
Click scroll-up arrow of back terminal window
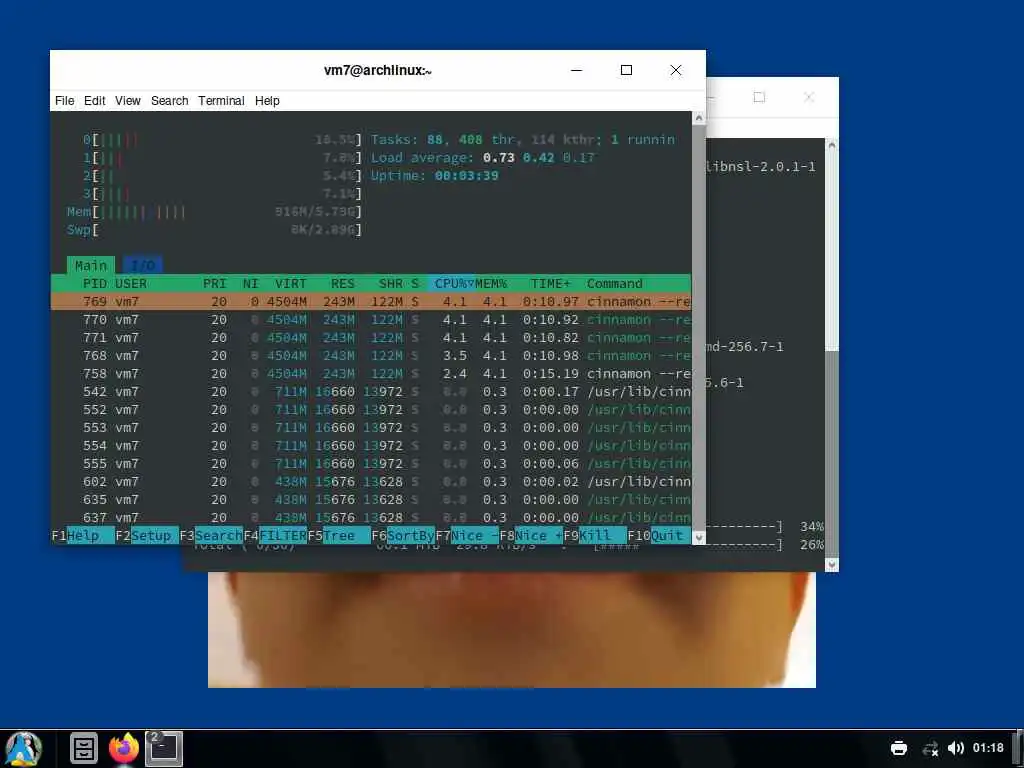(x=831, y=145)
